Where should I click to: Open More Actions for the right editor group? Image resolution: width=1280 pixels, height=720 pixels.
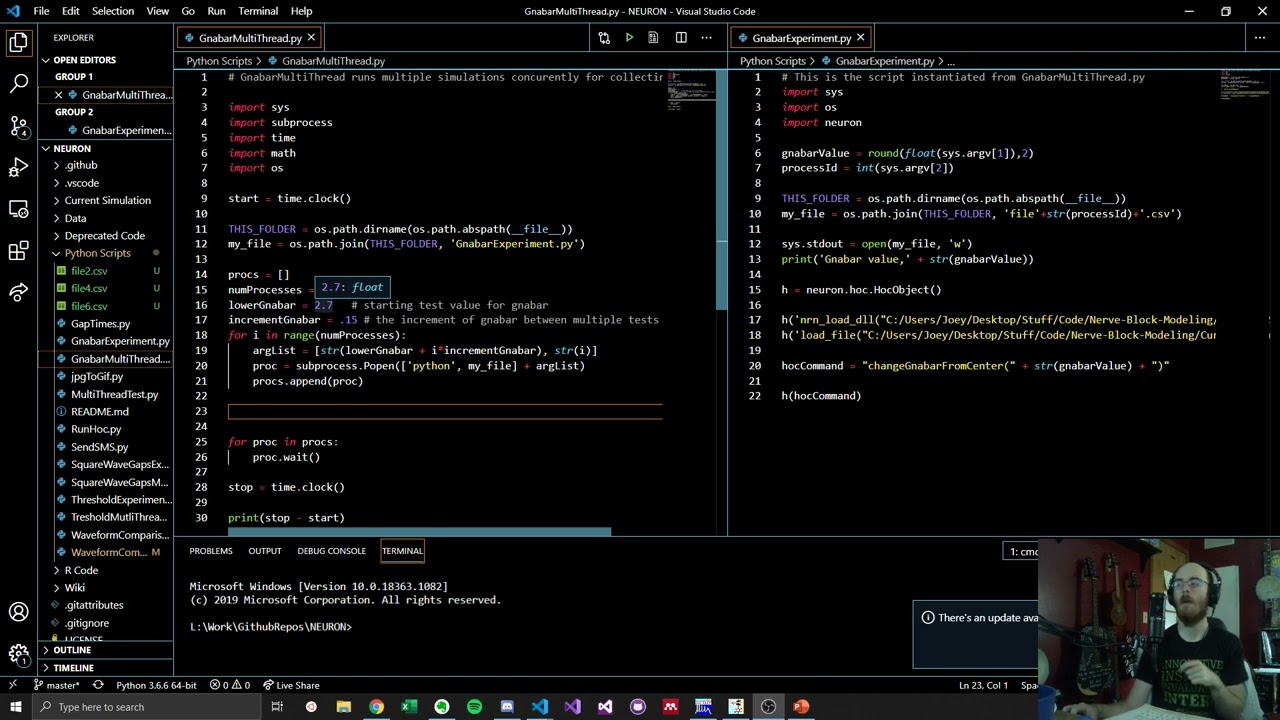(x=1260, y=38)
